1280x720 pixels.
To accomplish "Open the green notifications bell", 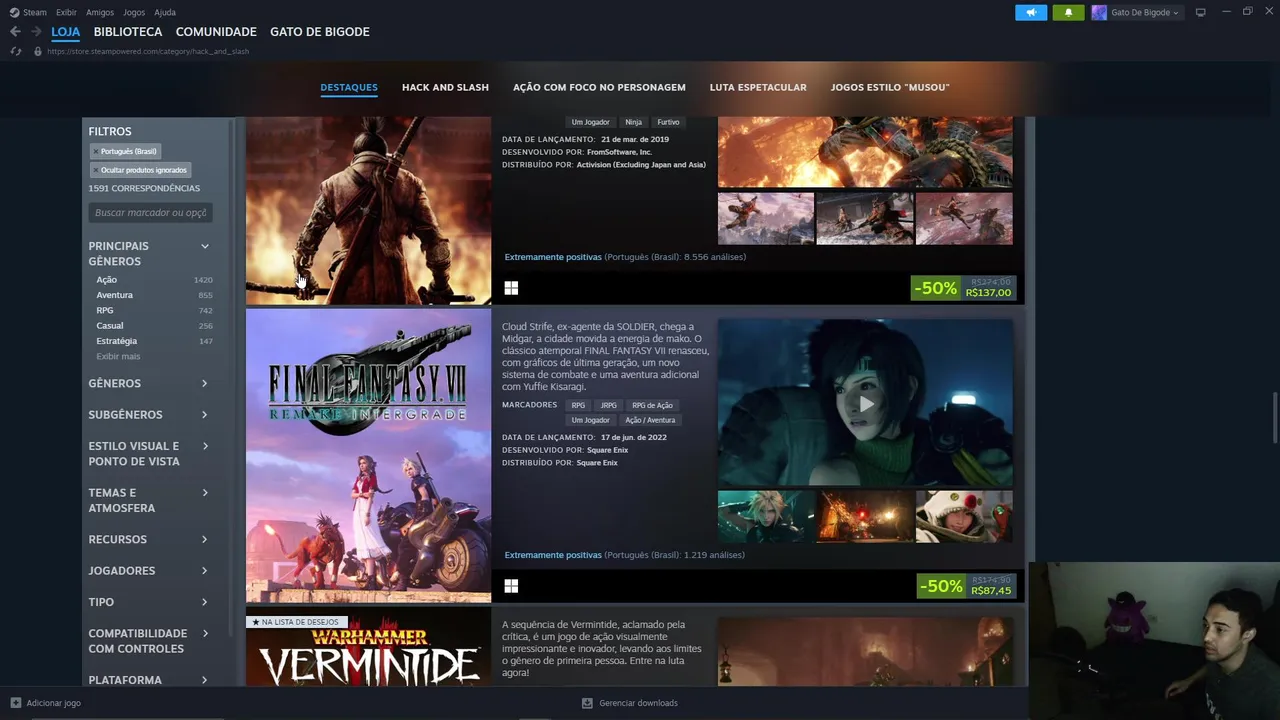I will 1068,12.
